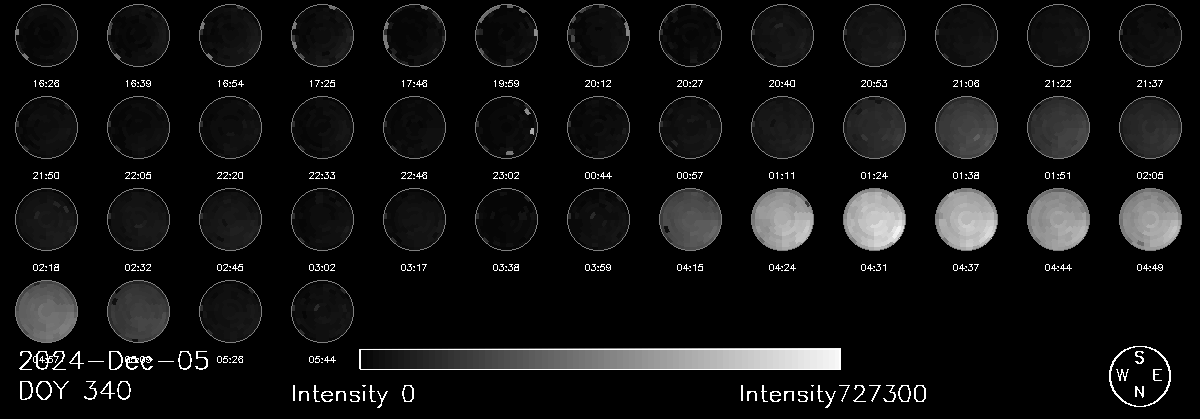The width and height of the screenshot is (1200, 419).
Task: Click the 2024-Dec-05 date text
Action: tap(114, 361)
